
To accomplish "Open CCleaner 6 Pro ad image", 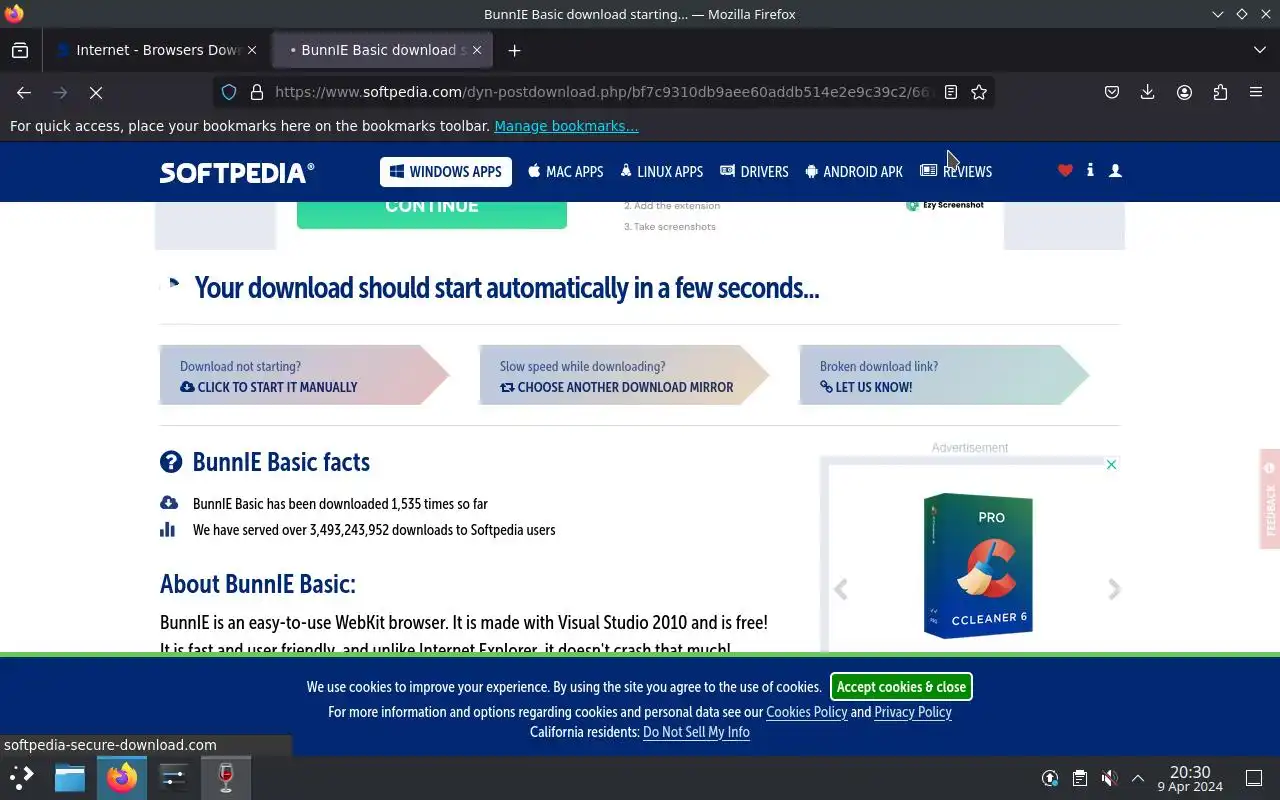I will tap(978, 565).
